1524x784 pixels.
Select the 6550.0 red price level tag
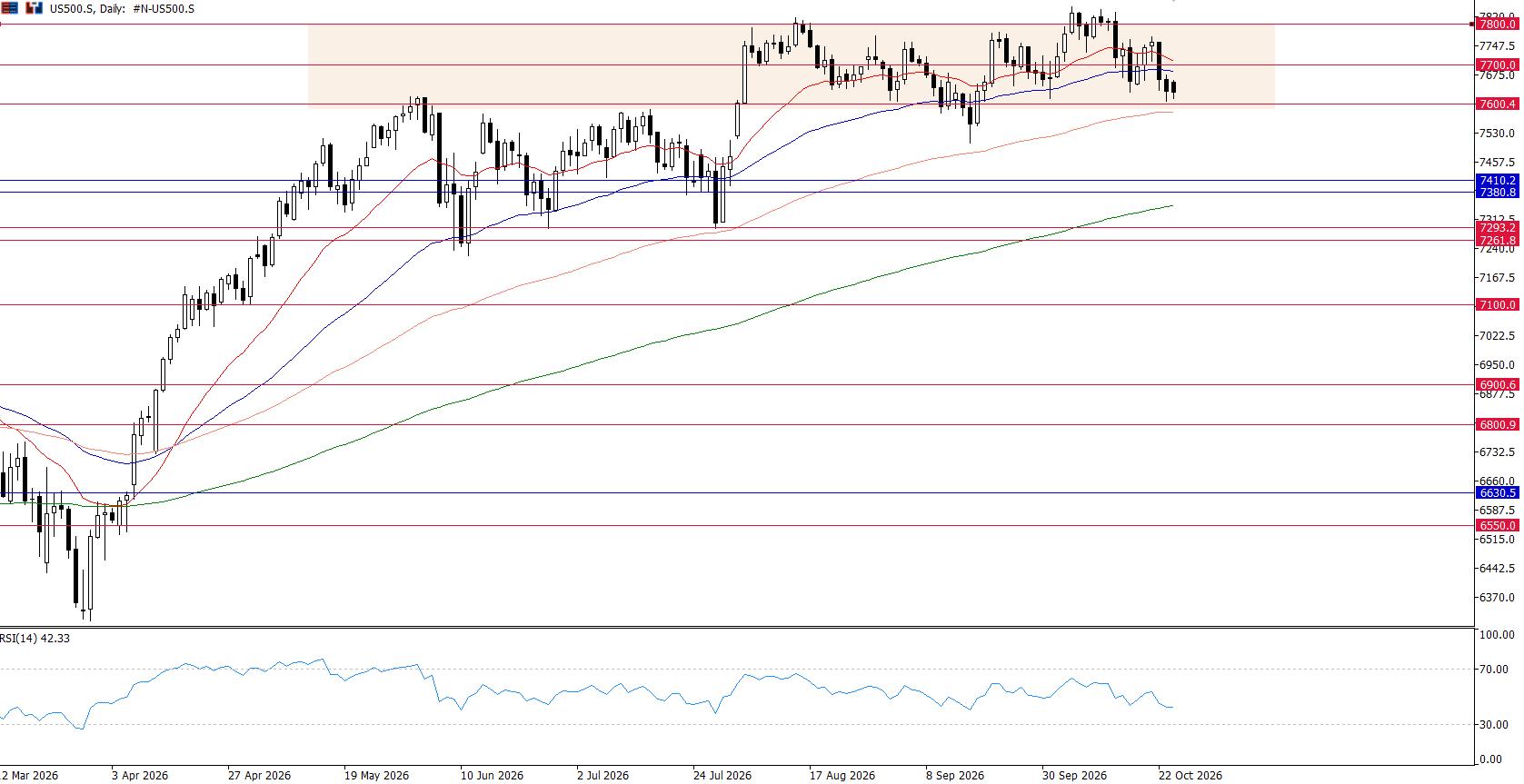click(x=1497, y=526)
